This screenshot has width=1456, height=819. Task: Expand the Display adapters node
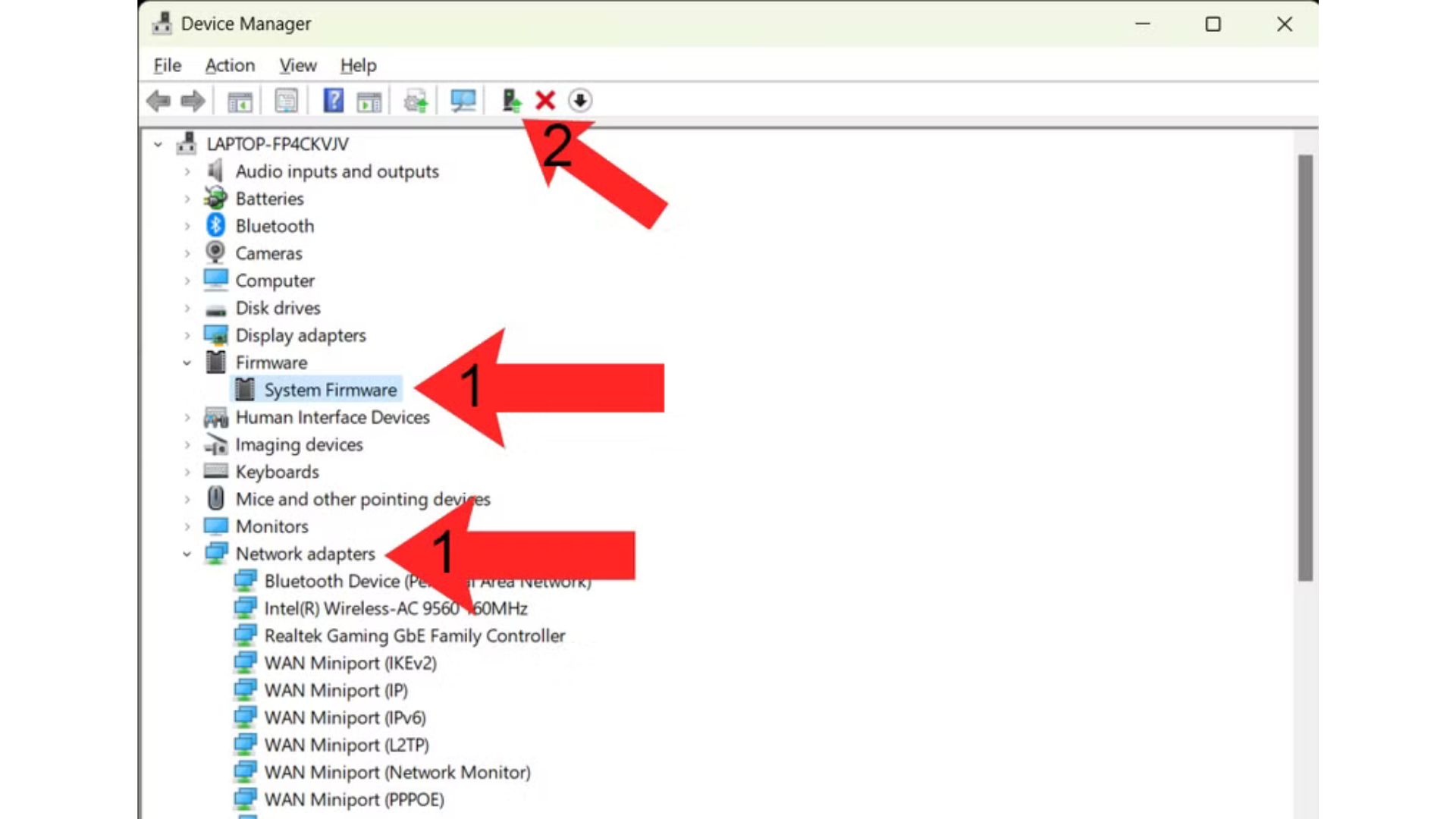[x=187, y=335]
